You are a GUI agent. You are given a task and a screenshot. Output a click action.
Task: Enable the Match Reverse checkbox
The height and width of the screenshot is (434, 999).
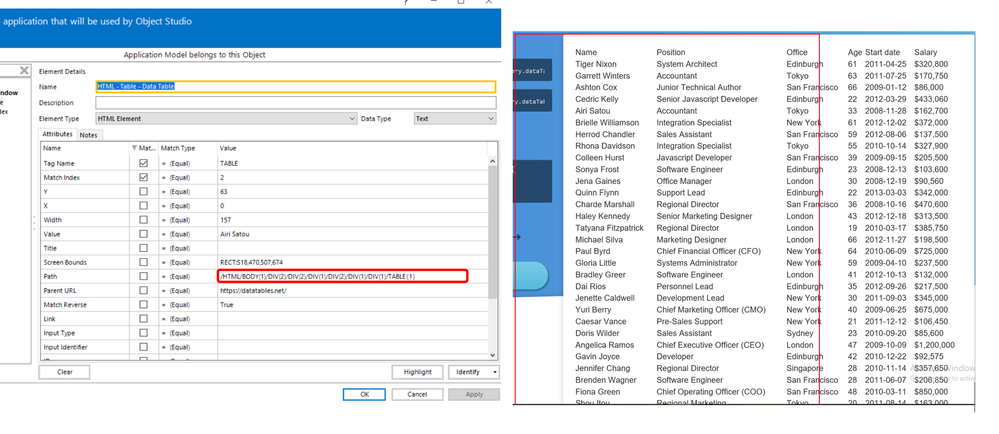[143, 305]
